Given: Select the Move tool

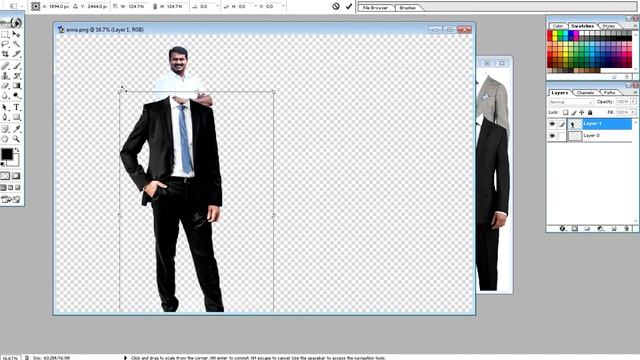Looking at the screenshot, I should tap(16, 34).
